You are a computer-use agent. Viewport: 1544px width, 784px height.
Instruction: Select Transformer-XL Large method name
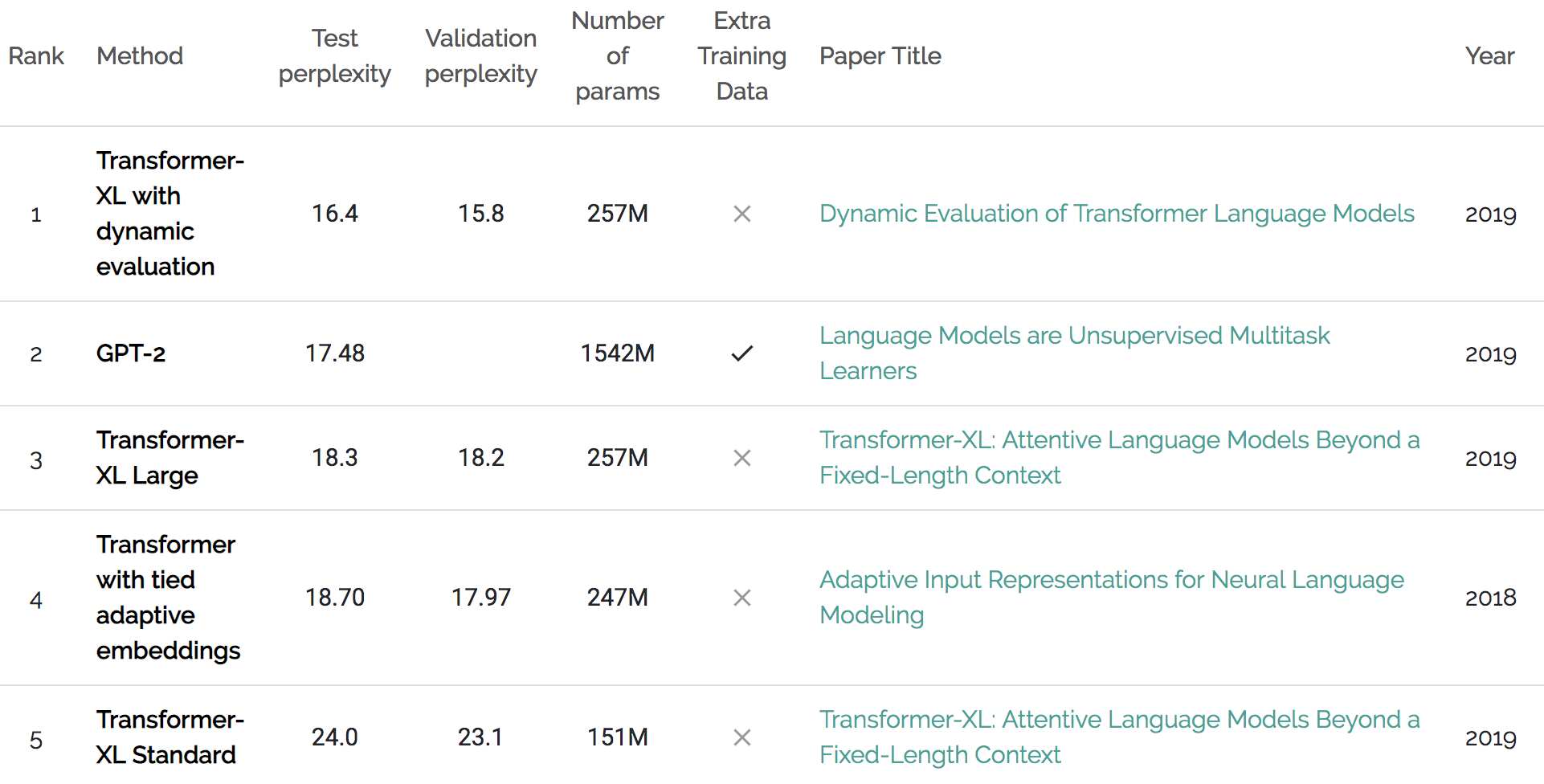[170, 458]
